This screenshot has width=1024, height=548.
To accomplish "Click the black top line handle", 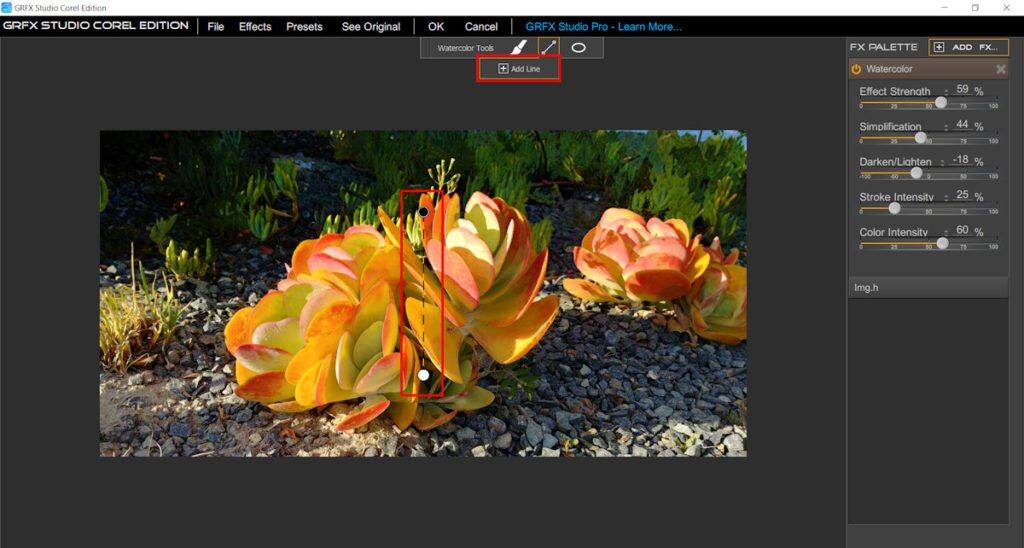I will [x=423, y=211].
